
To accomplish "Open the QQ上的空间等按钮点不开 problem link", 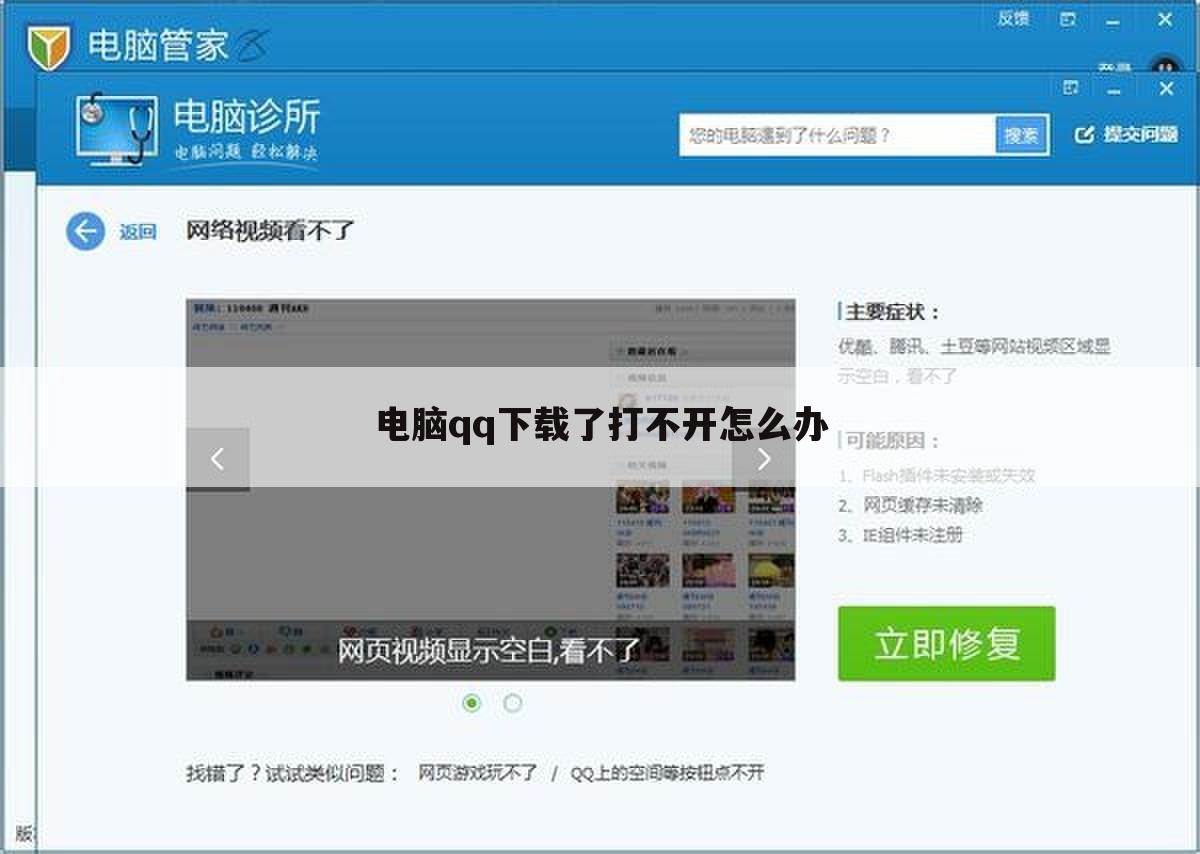I will coord(667,773).
